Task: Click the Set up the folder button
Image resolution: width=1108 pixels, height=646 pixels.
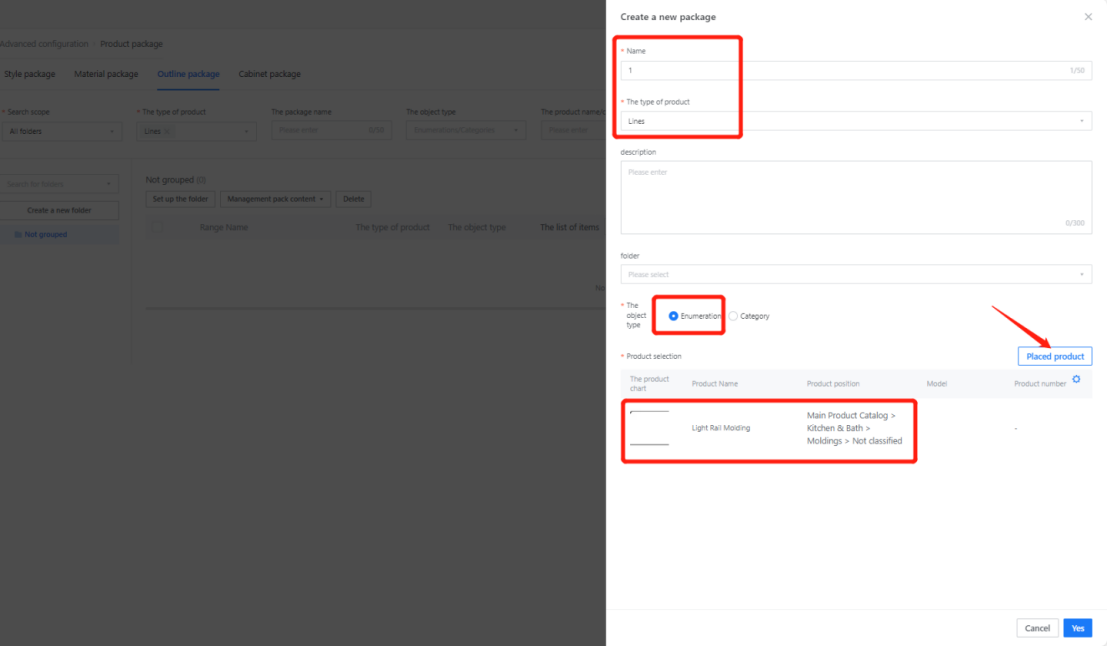Action: click(180, 199)
